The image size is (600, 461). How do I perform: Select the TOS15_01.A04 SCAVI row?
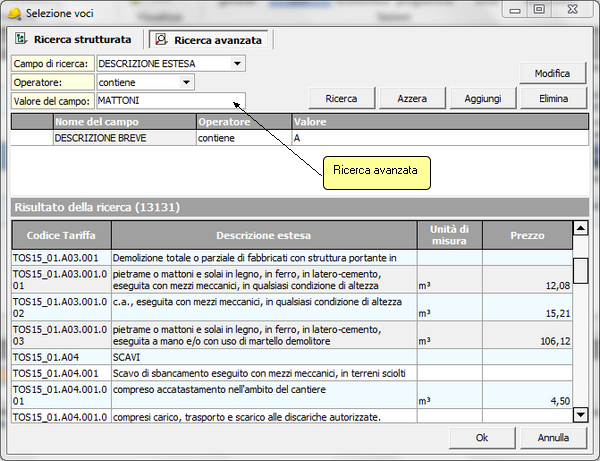point(264,356)
